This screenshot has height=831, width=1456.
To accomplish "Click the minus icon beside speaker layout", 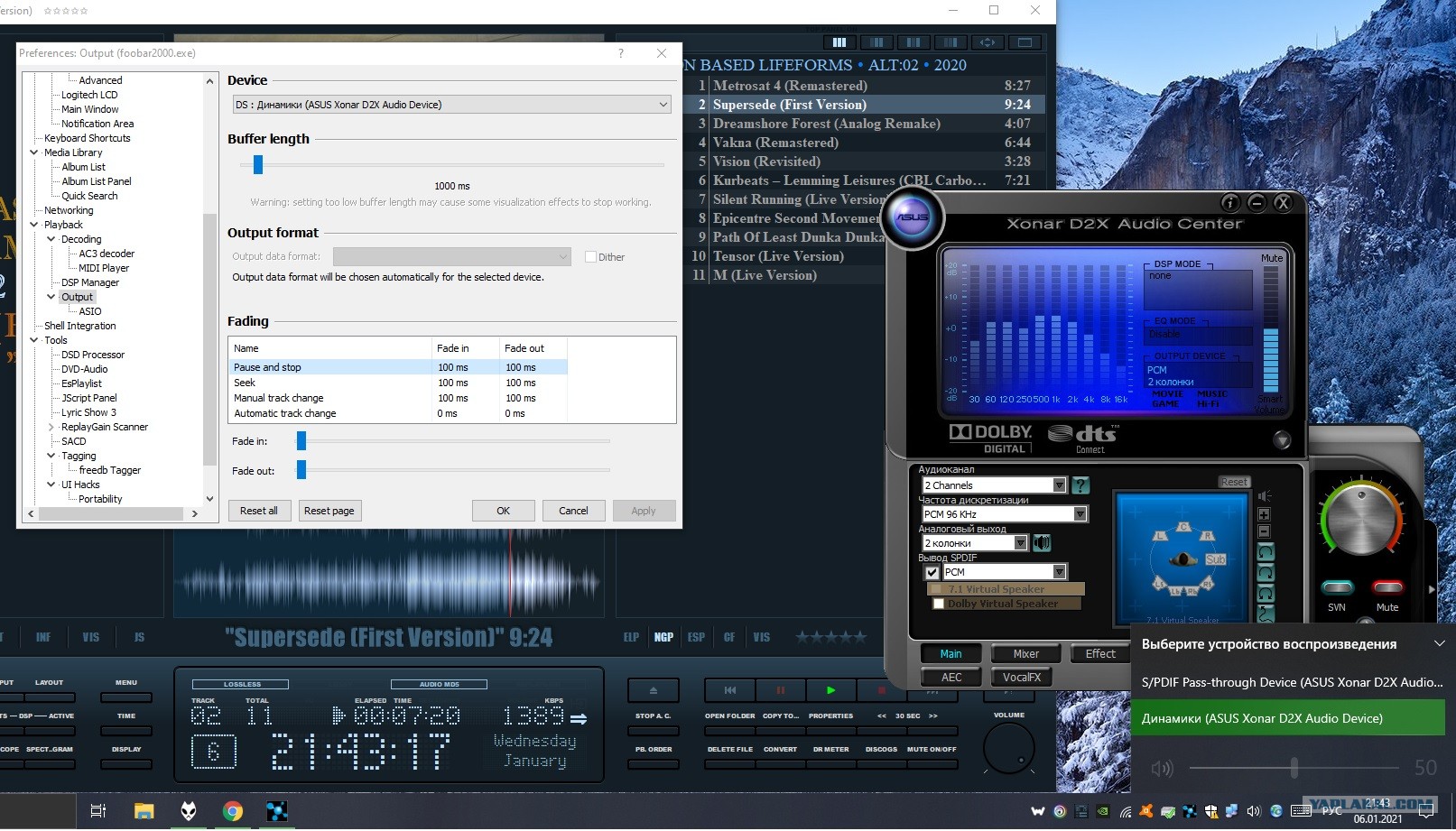I will 1264,531.
